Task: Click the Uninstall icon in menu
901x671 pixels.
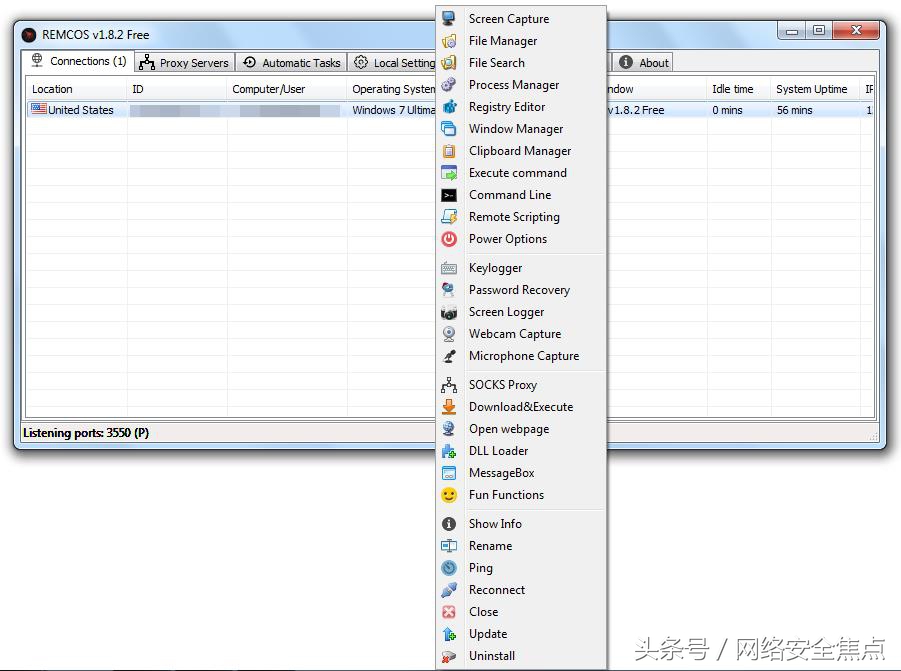Action: pyautogui.click(x=449, y=656)
